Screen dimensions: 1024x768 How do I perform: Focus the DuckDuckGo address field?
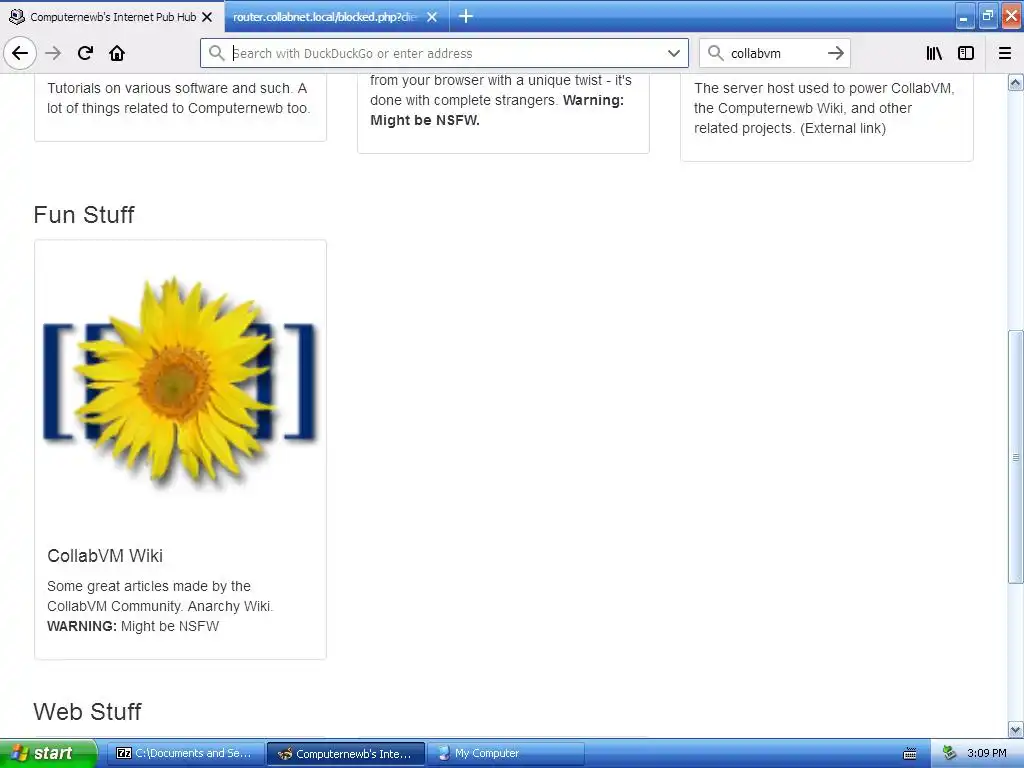pyautogui.click(x=444, y=53)
